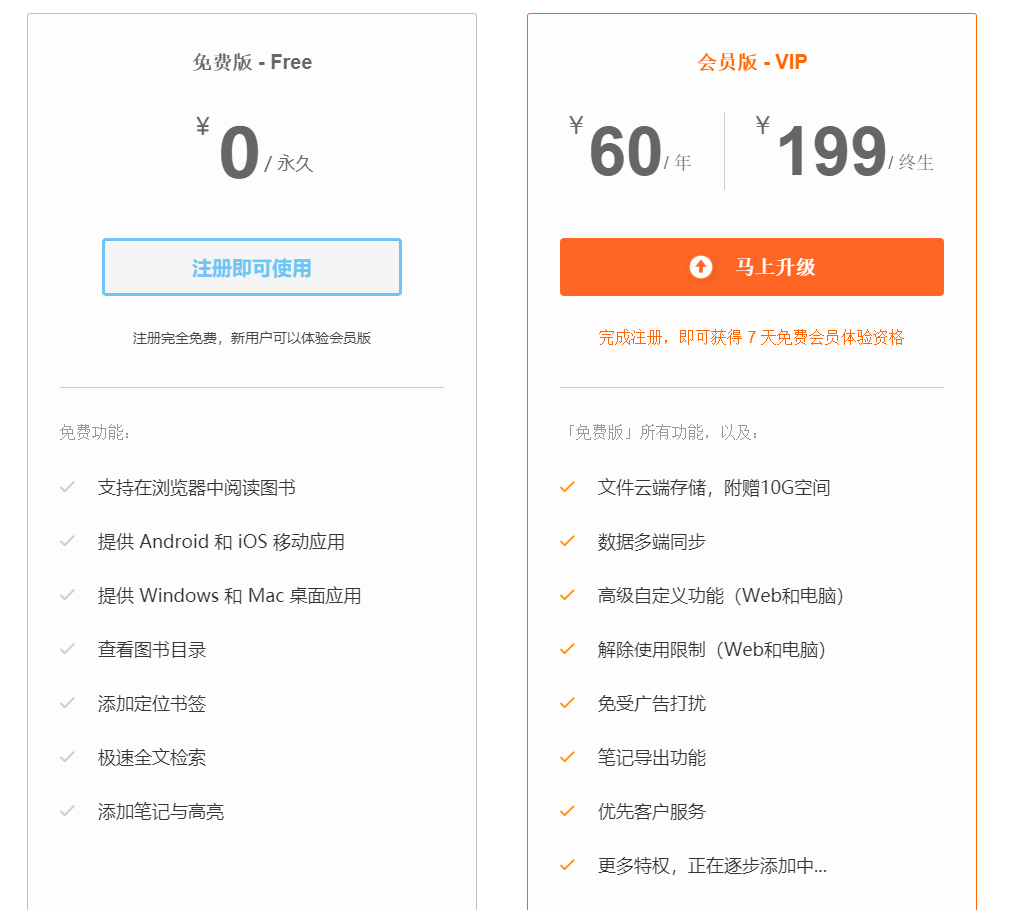The image size is (1021, 910).
Task: Click the 免费版 - Free plan heading
Action: pyautogui.click(x=252, y=62)
